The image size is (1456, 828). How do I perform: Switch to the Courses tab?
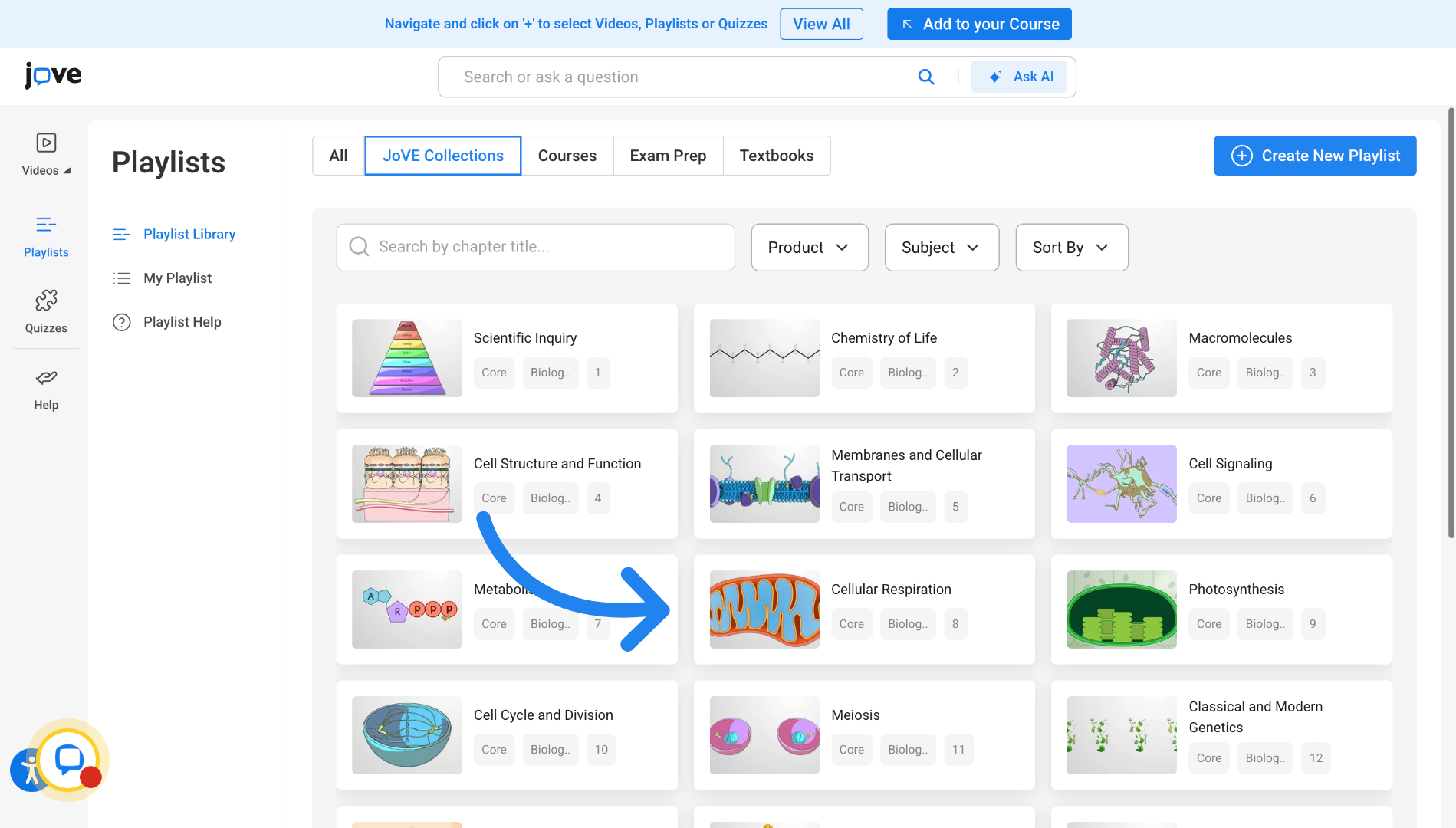pyautogui.click(x=567, y=156)
